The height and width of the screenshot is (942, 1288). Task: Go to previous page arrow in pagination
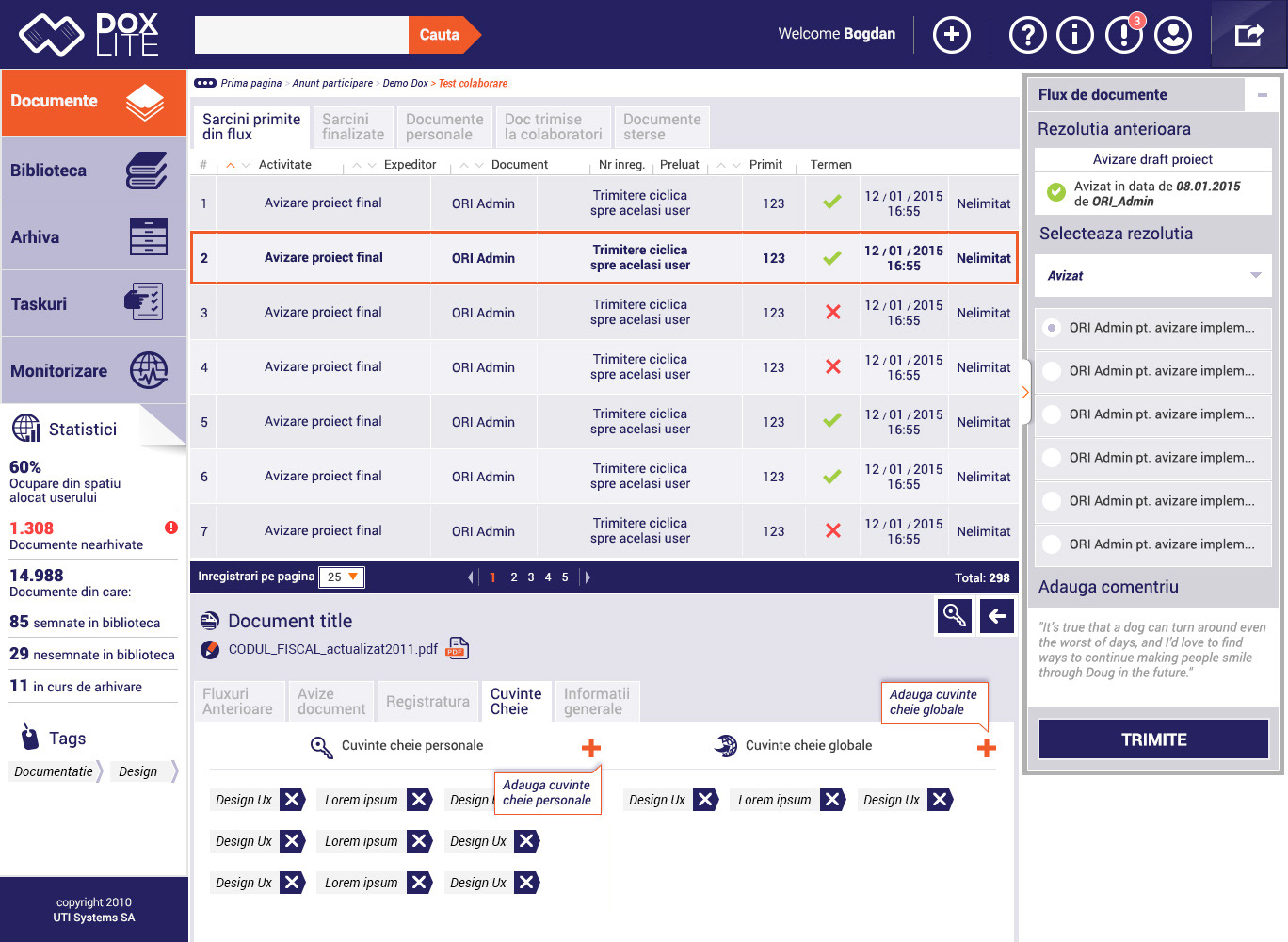(x=471, y=577)
